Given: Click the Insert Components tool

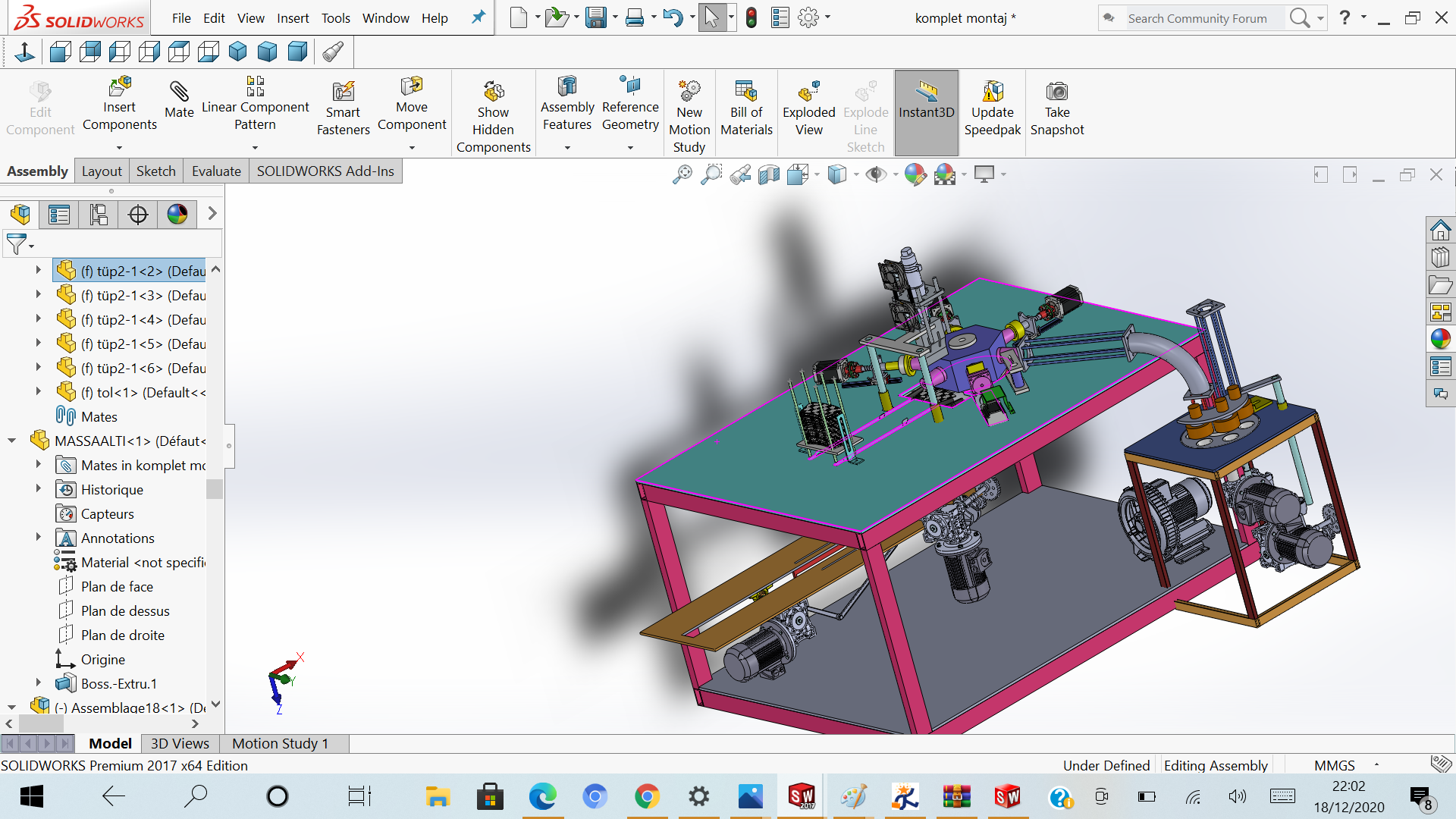Looking at the screenshot, I should 120,105.
